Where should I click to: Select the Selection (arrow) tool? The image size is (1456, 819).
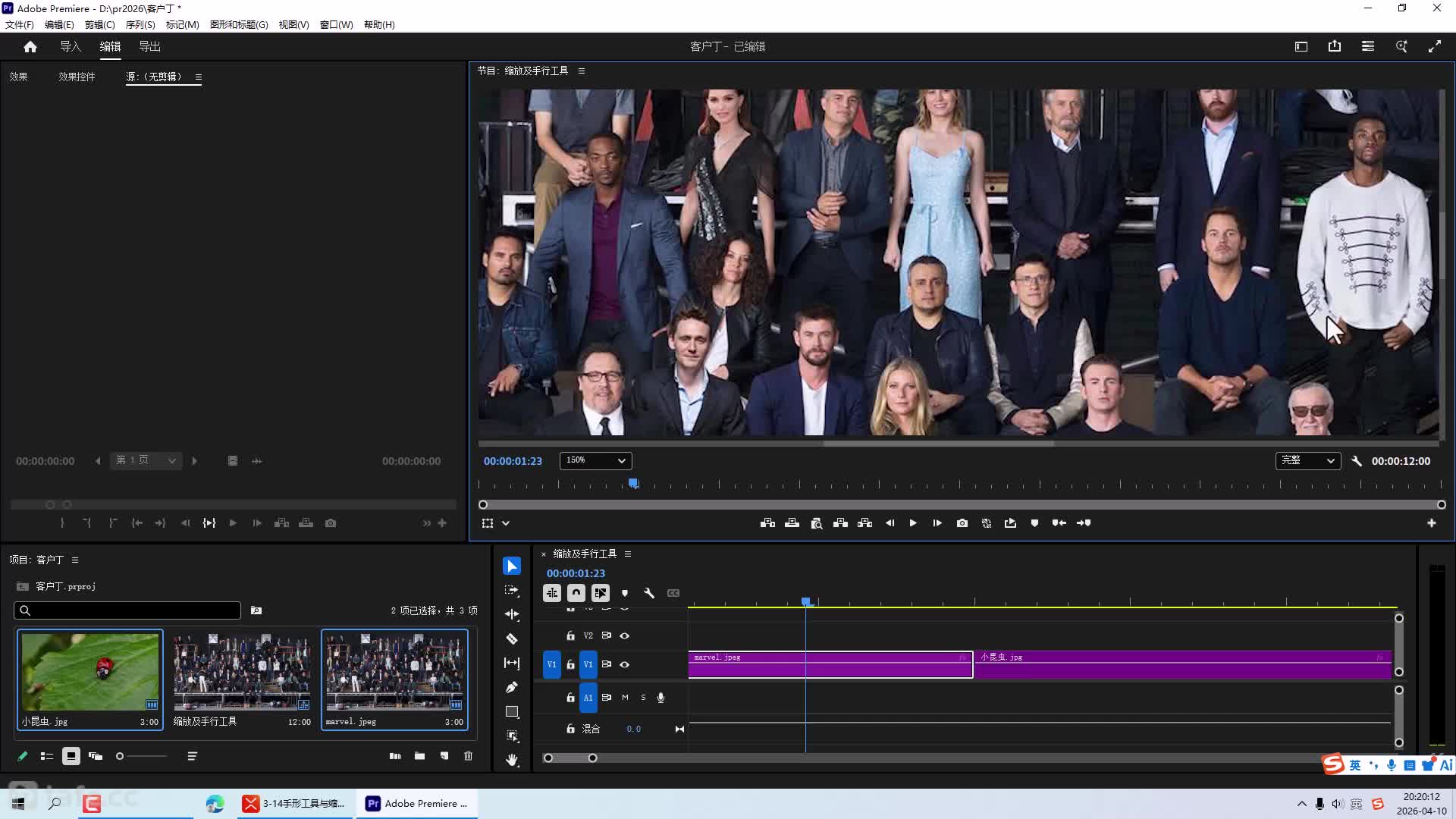click(x=512, y=566)
